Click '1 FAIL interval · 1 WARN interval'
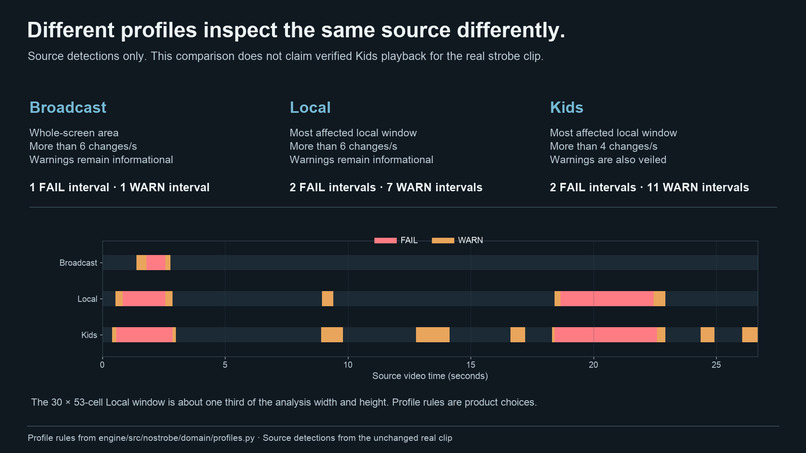Viewport: 806px width, 453px height. coord(119,188)
